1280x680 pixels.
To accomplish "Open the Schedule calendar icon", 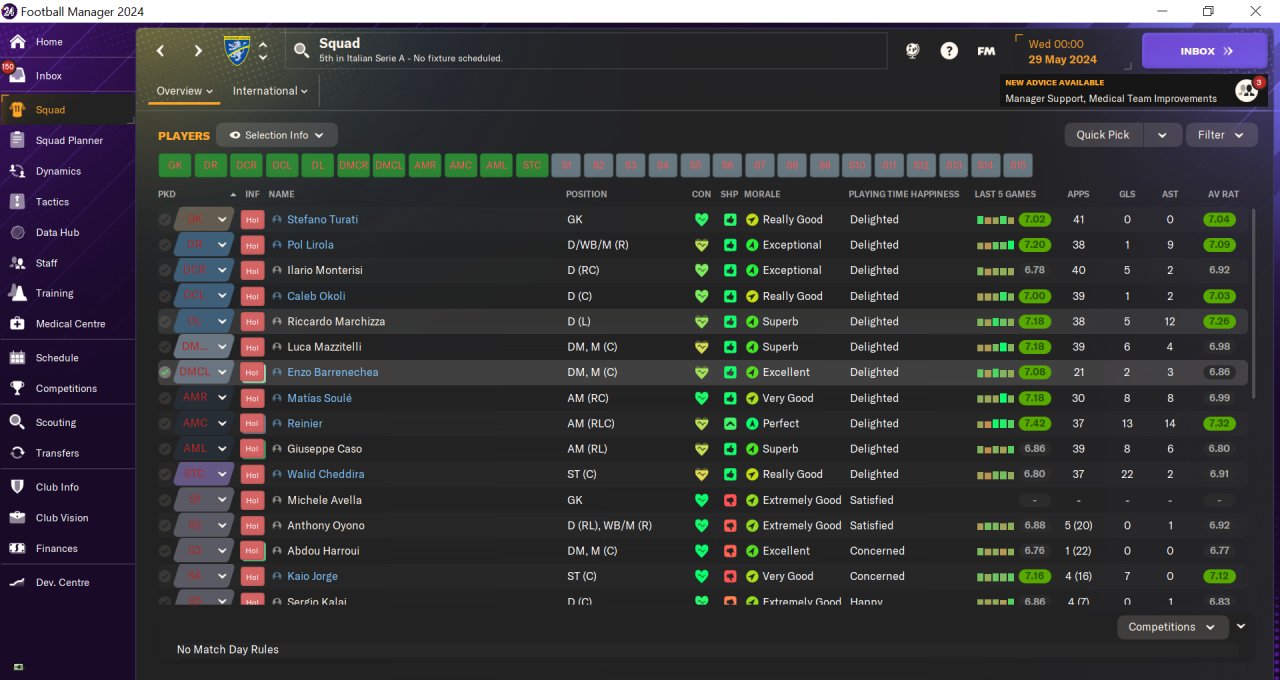I will click(x=17, y=358).
